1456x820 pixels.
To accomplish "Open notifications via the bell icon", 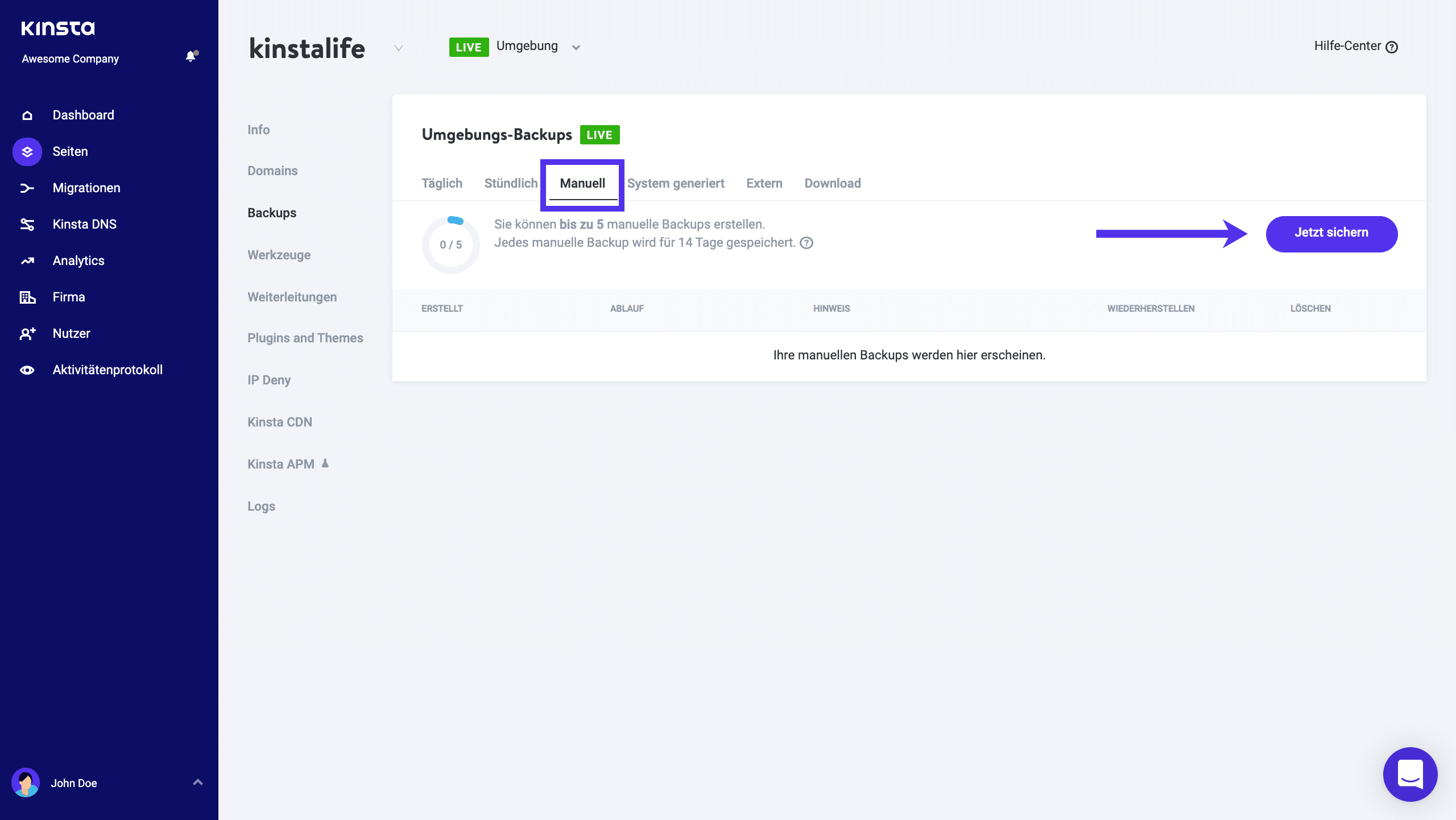I will point(189,57).
